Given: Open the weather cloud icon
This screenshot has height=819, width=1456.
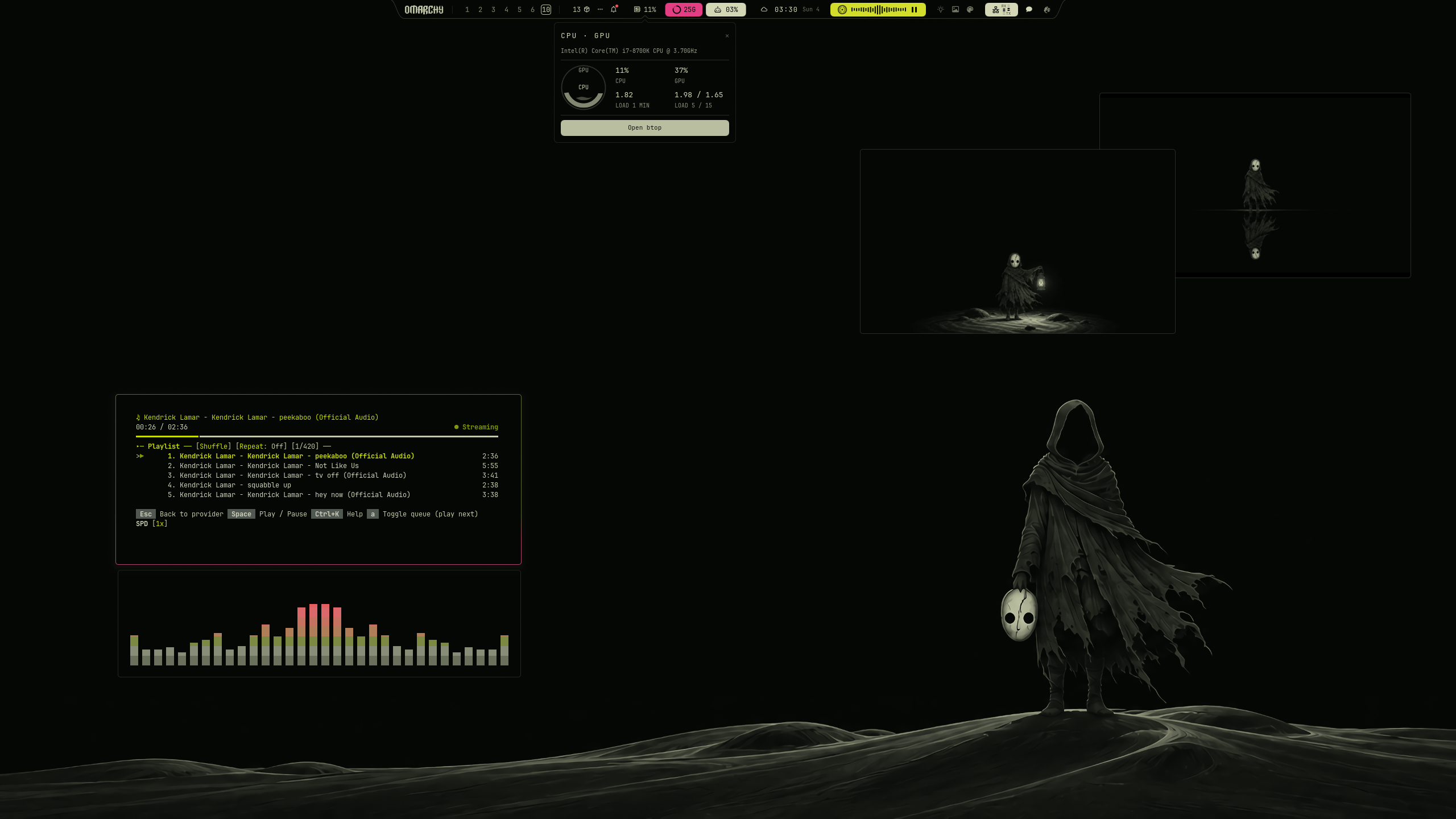Looking at the screenshot, I should (x=764, y=10).
